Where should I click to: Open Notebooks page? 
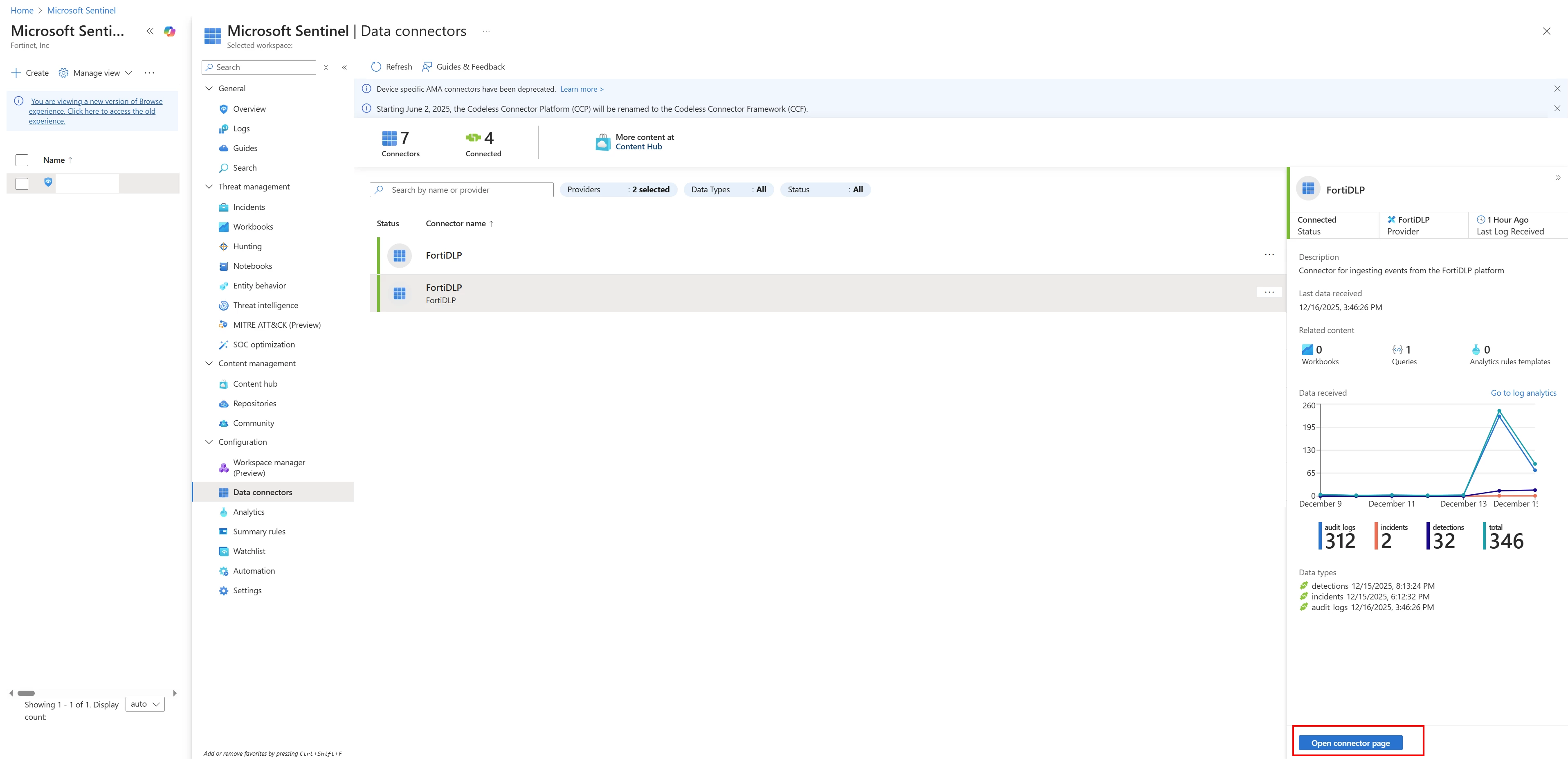[252, 266]
